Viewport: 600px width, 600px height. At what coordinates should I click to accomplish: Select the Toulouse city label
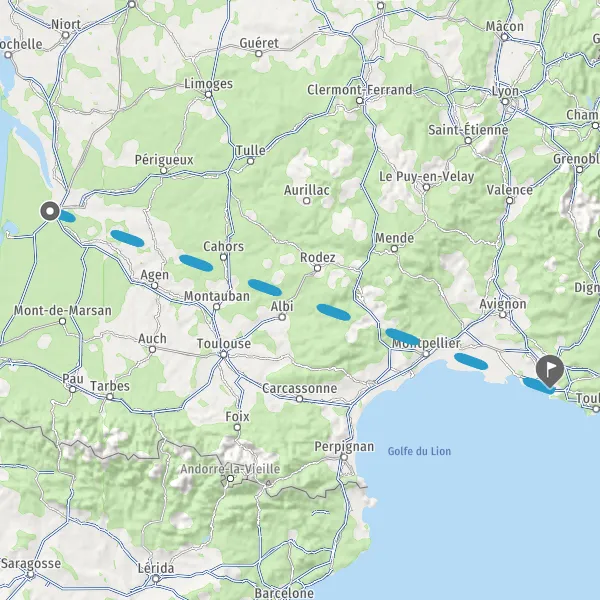224,343
